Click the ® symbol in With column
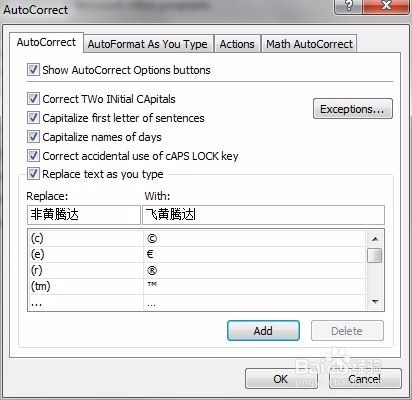The image size is (412, 400). click(x=152, y=271)
